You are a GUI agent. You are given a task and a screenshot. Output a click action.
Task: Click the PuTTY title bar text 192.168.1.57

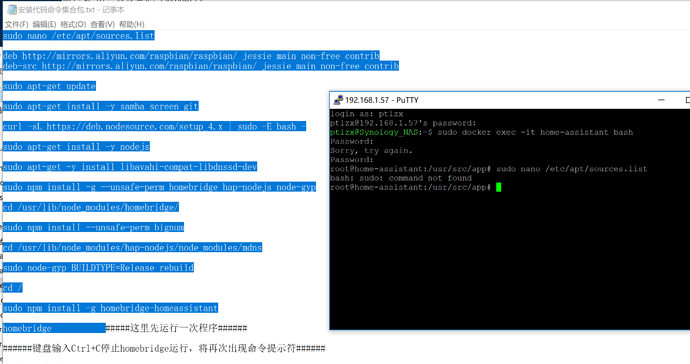click(367, 100)
